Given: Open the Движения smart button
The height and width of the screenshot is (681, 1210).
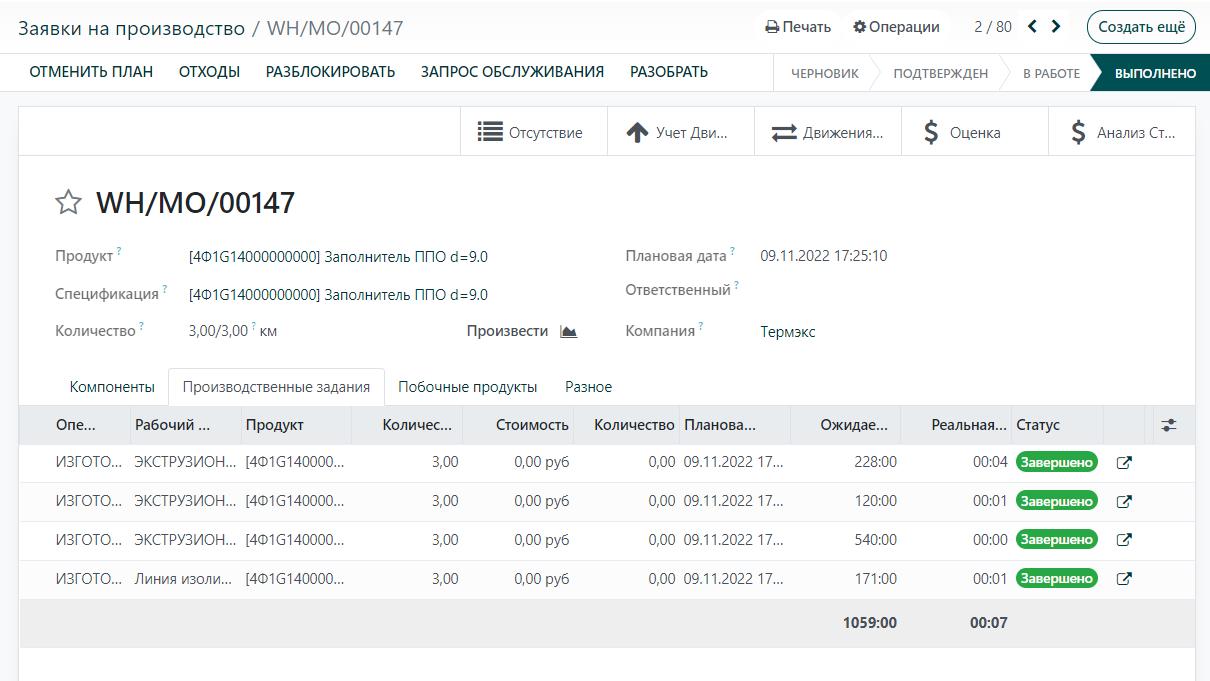Looking at the screenshot, I should 828,132.
